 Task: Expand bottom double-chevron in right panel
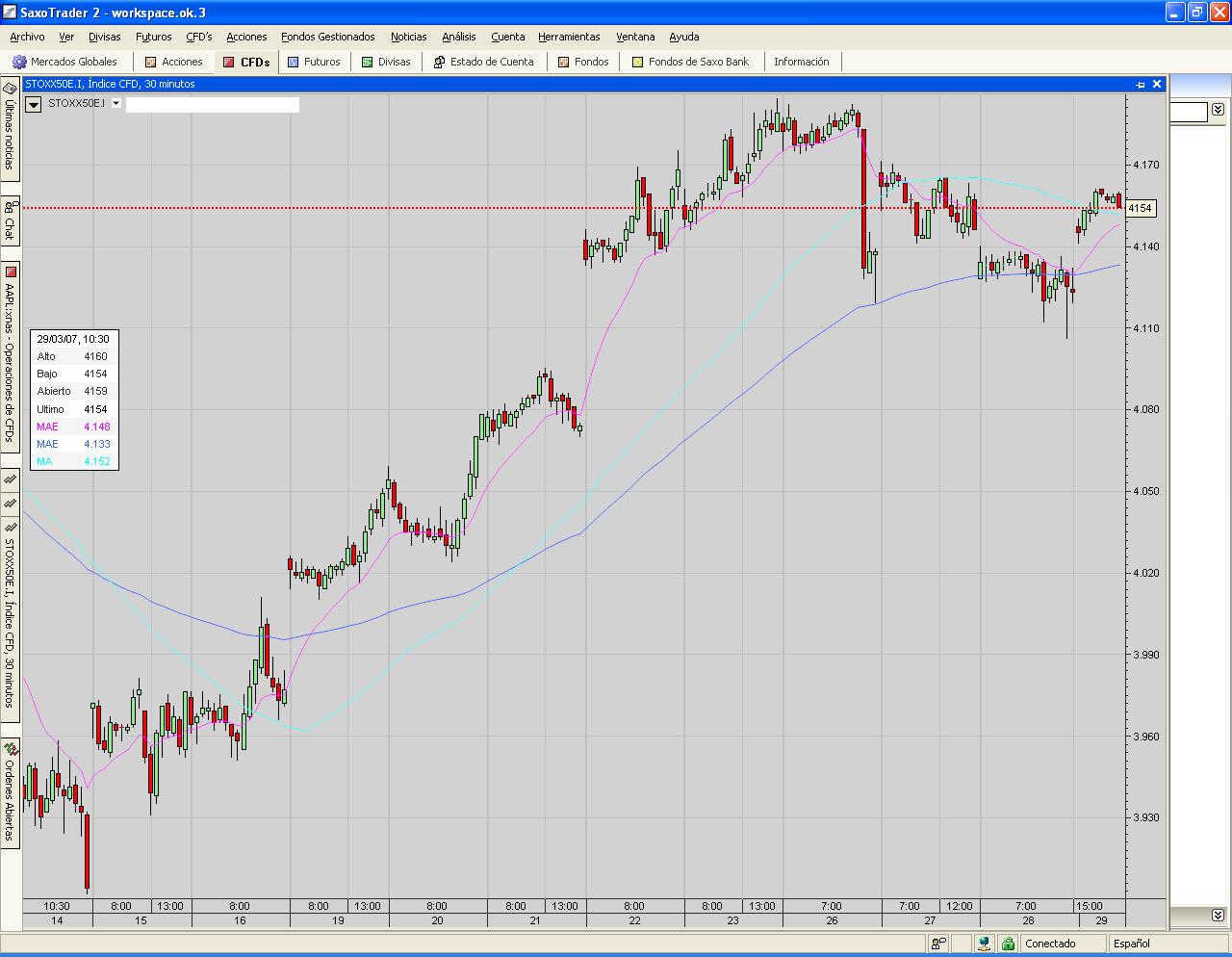pyautogui.click(x=1218, y=915)
